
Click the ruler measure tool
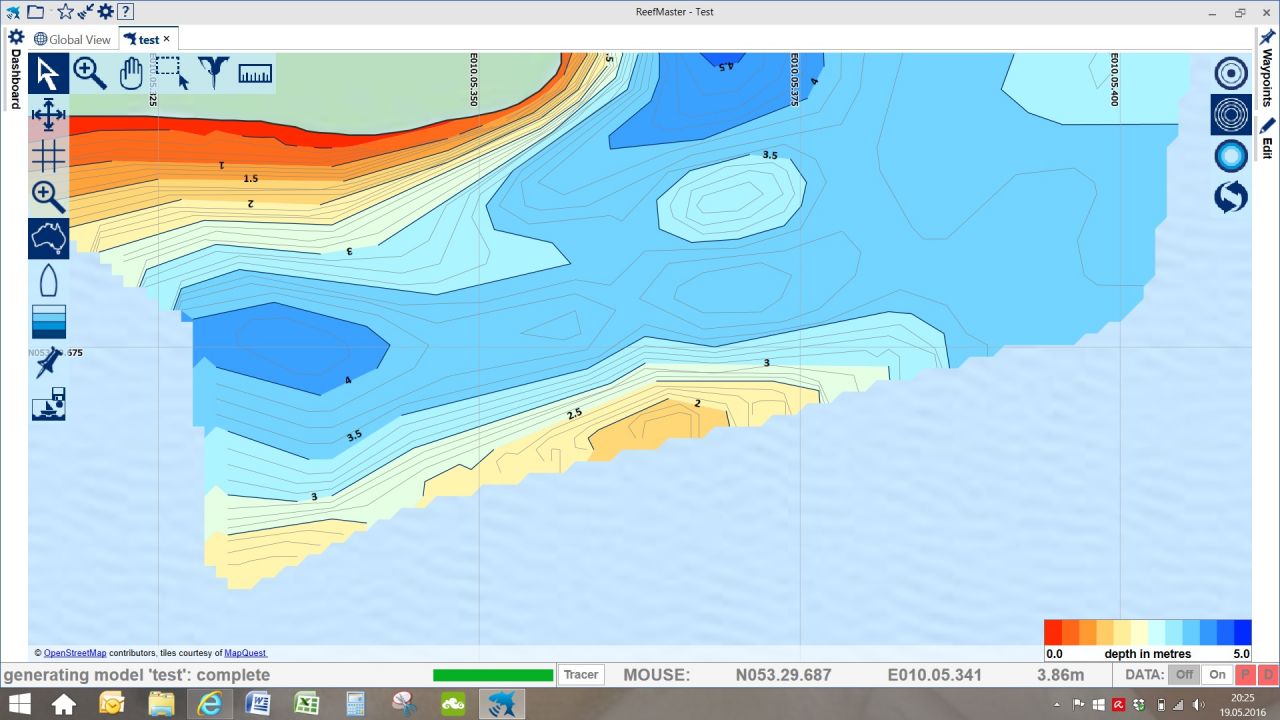(255, 73)
